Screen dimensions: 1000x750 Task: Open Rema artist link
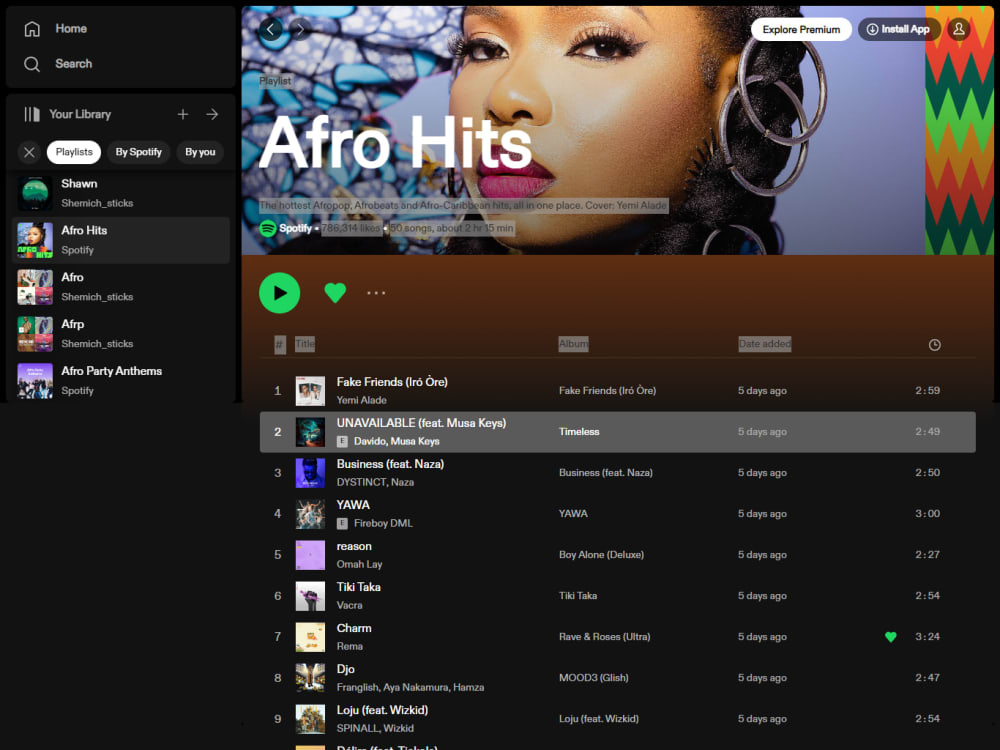[349, 646]
